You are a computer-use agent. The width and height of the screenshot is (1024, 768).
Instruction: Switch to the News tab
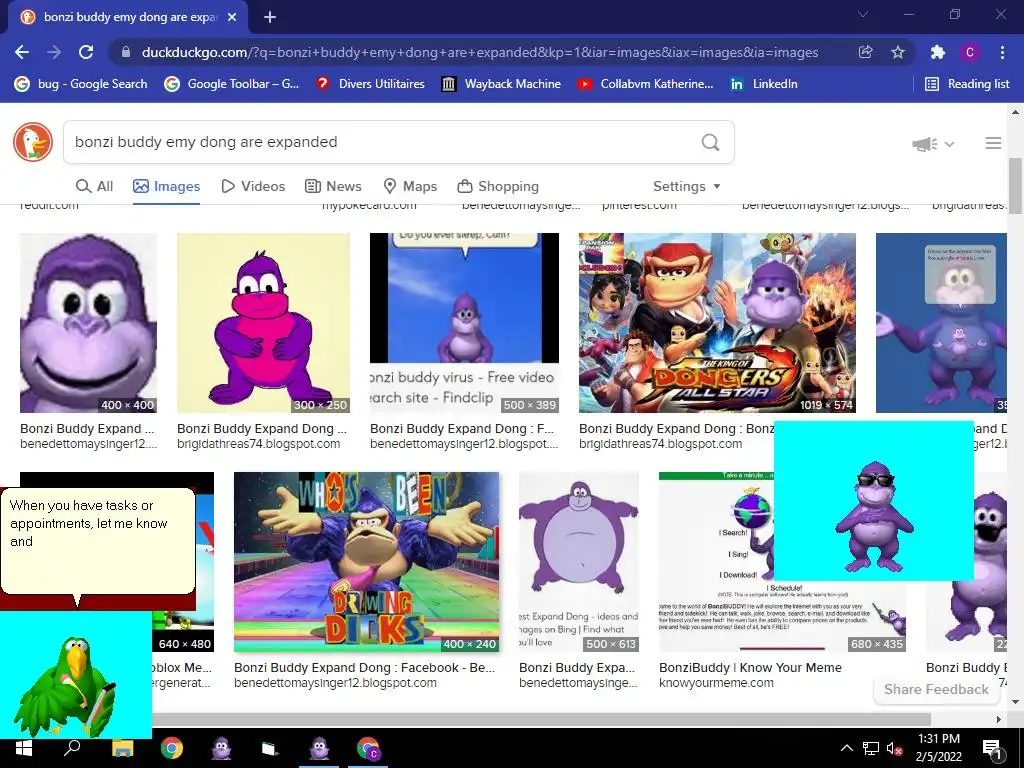pos(333,186)
